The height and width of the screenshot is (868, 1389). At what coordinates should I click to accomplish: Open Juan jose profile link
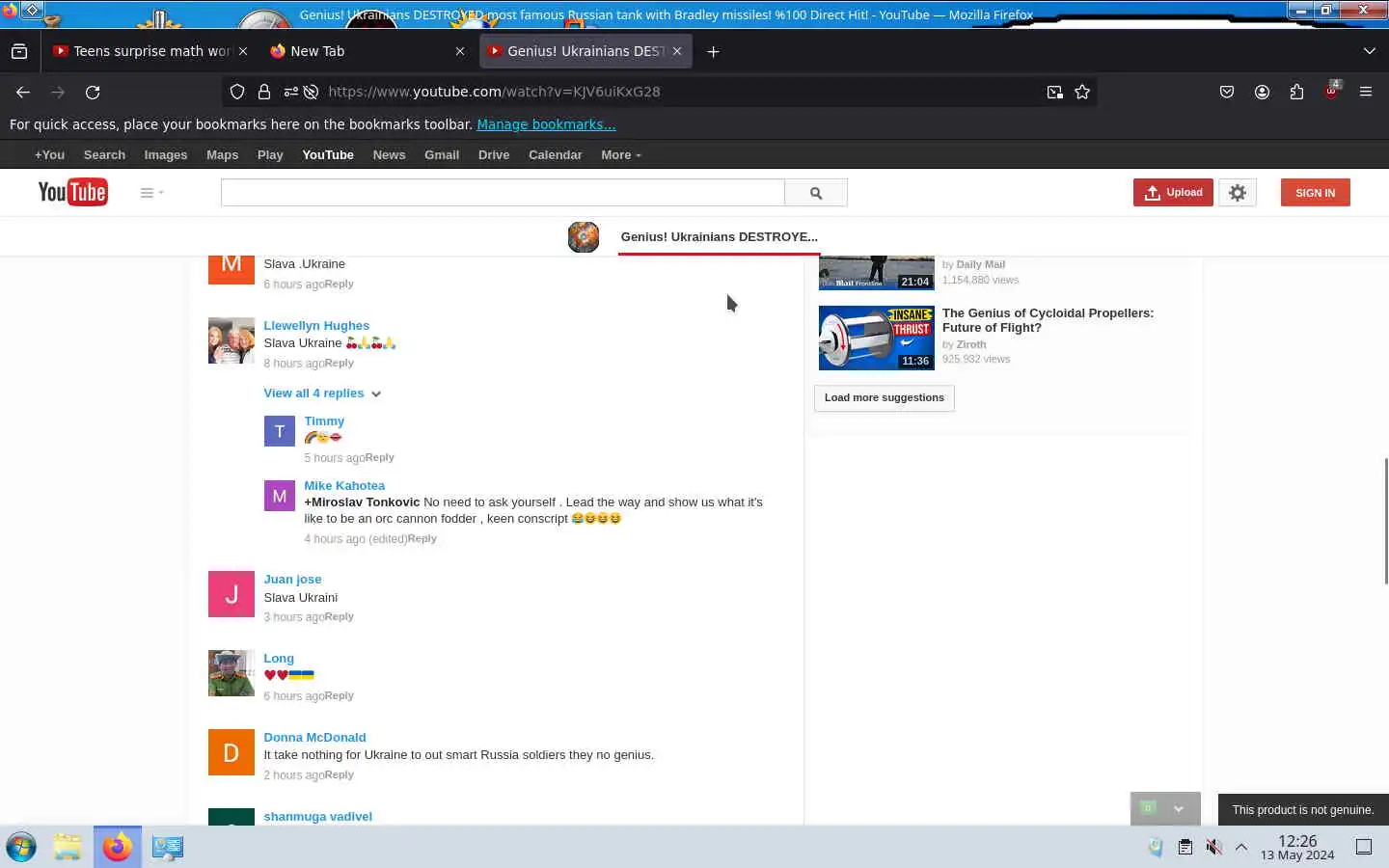pos(292,579)
